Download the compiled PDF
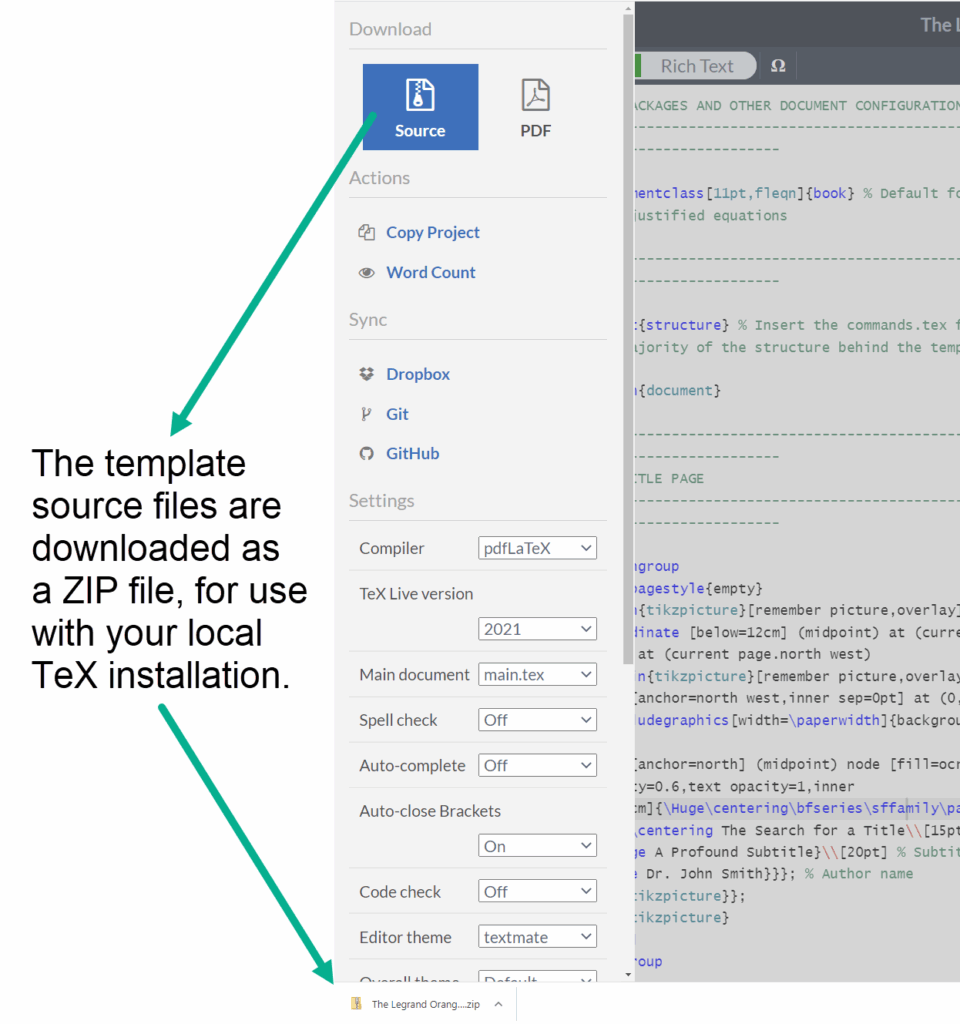Viewport: 960px width, 1024px height. coord(536,108)
